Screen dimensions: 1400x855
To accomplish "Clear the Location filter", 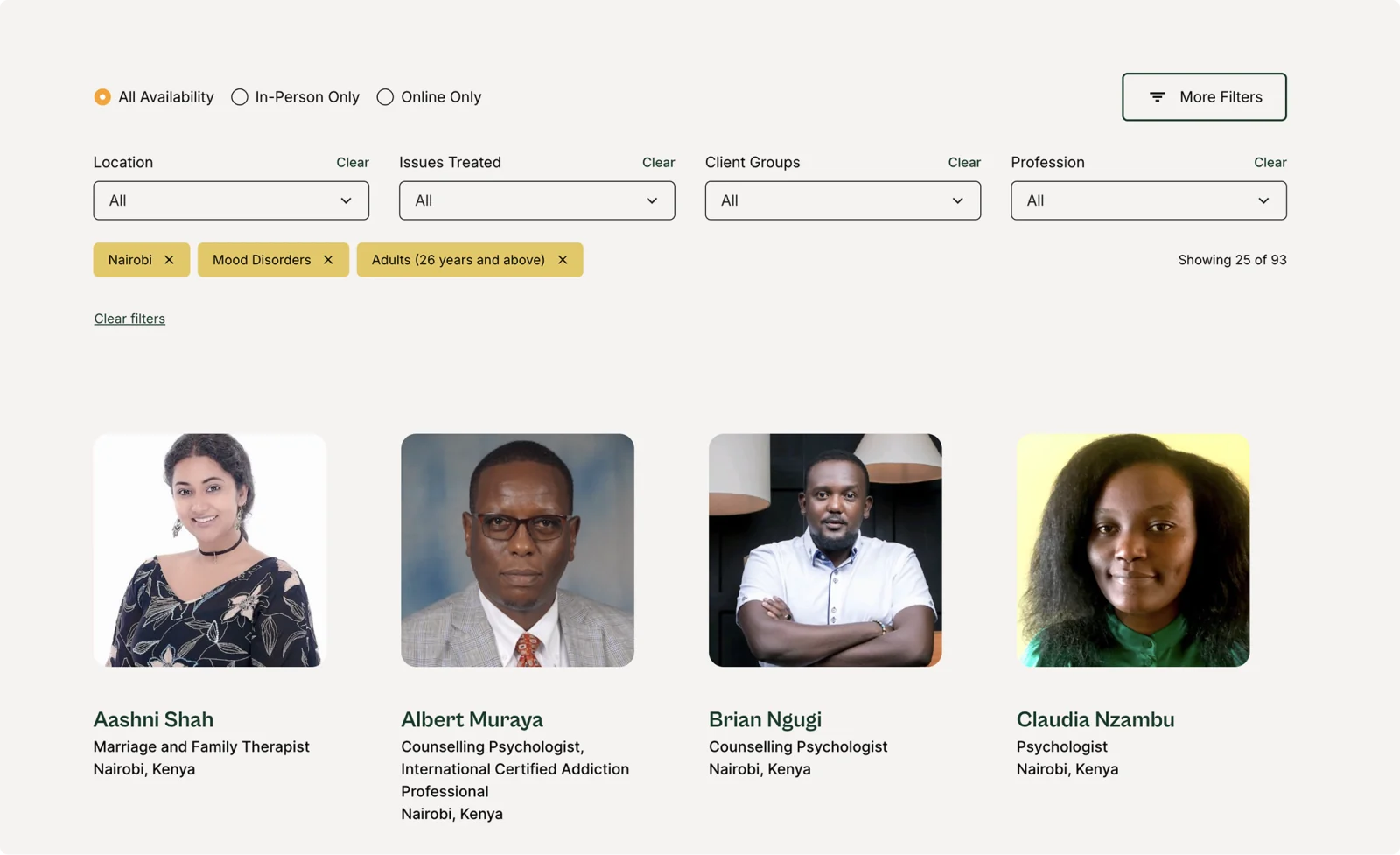I will (x=353, y=163).
